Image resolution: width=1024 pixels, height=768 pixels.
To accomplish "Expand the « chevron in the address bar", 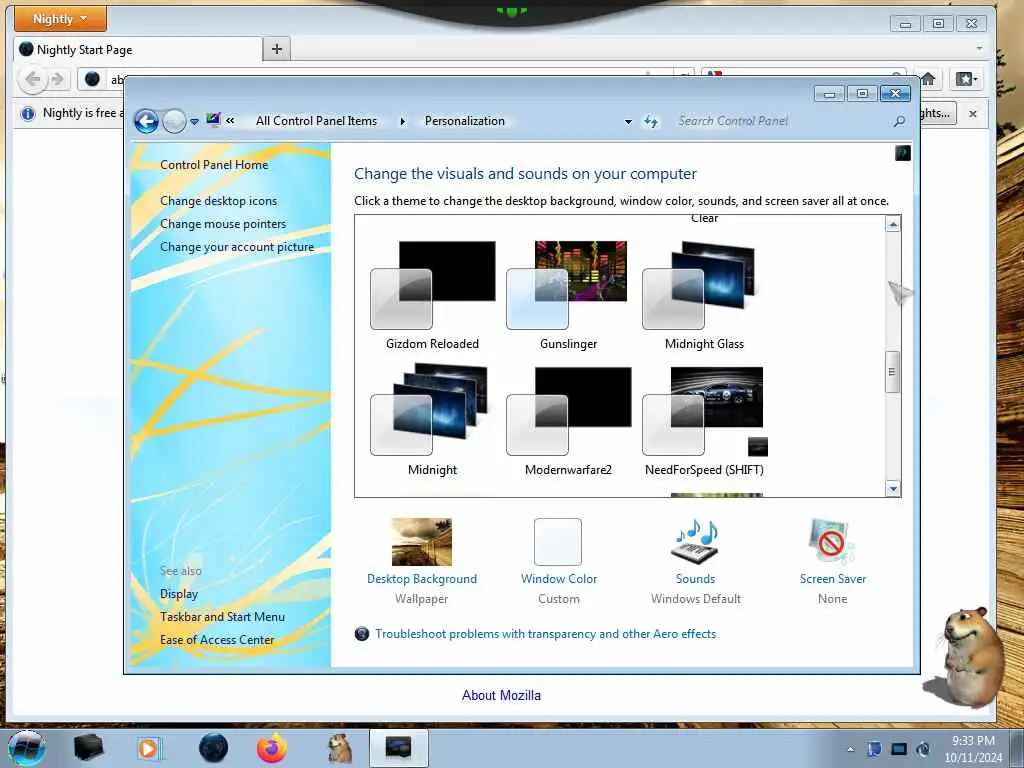I will click(x=230, y=121).
